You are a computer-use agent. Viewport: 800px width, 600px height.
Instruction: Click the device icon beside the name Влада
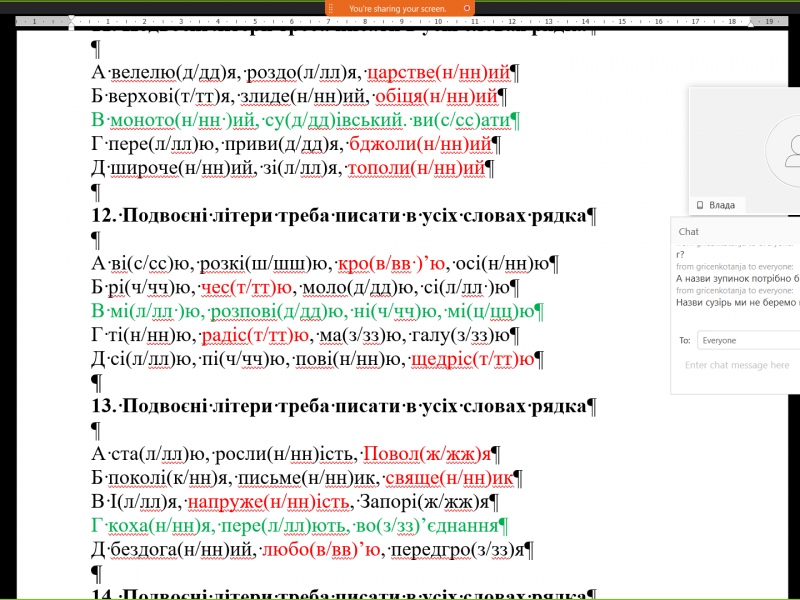click(x=700, y=205)
